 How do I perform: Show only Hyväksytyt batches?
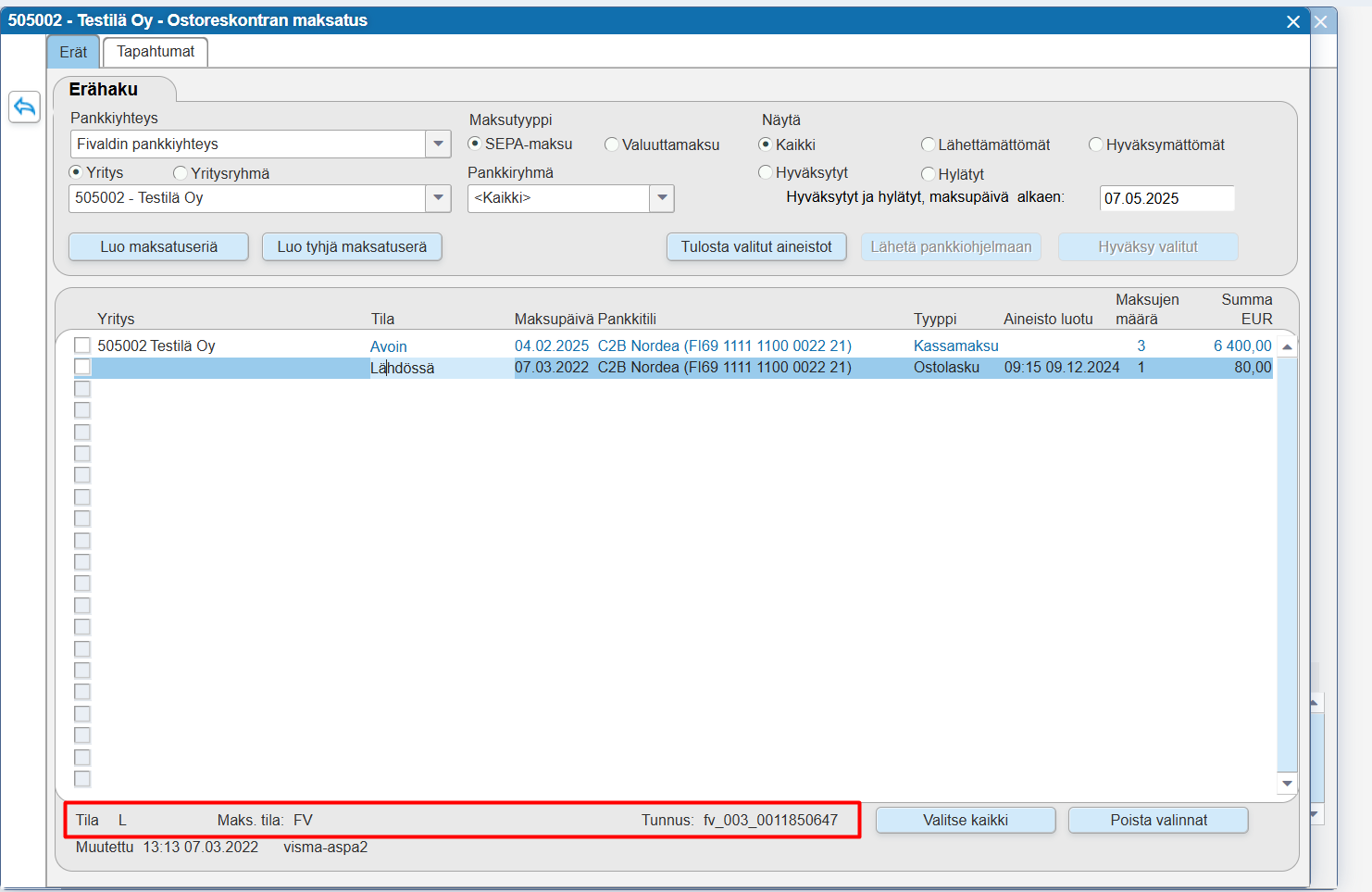766,172
